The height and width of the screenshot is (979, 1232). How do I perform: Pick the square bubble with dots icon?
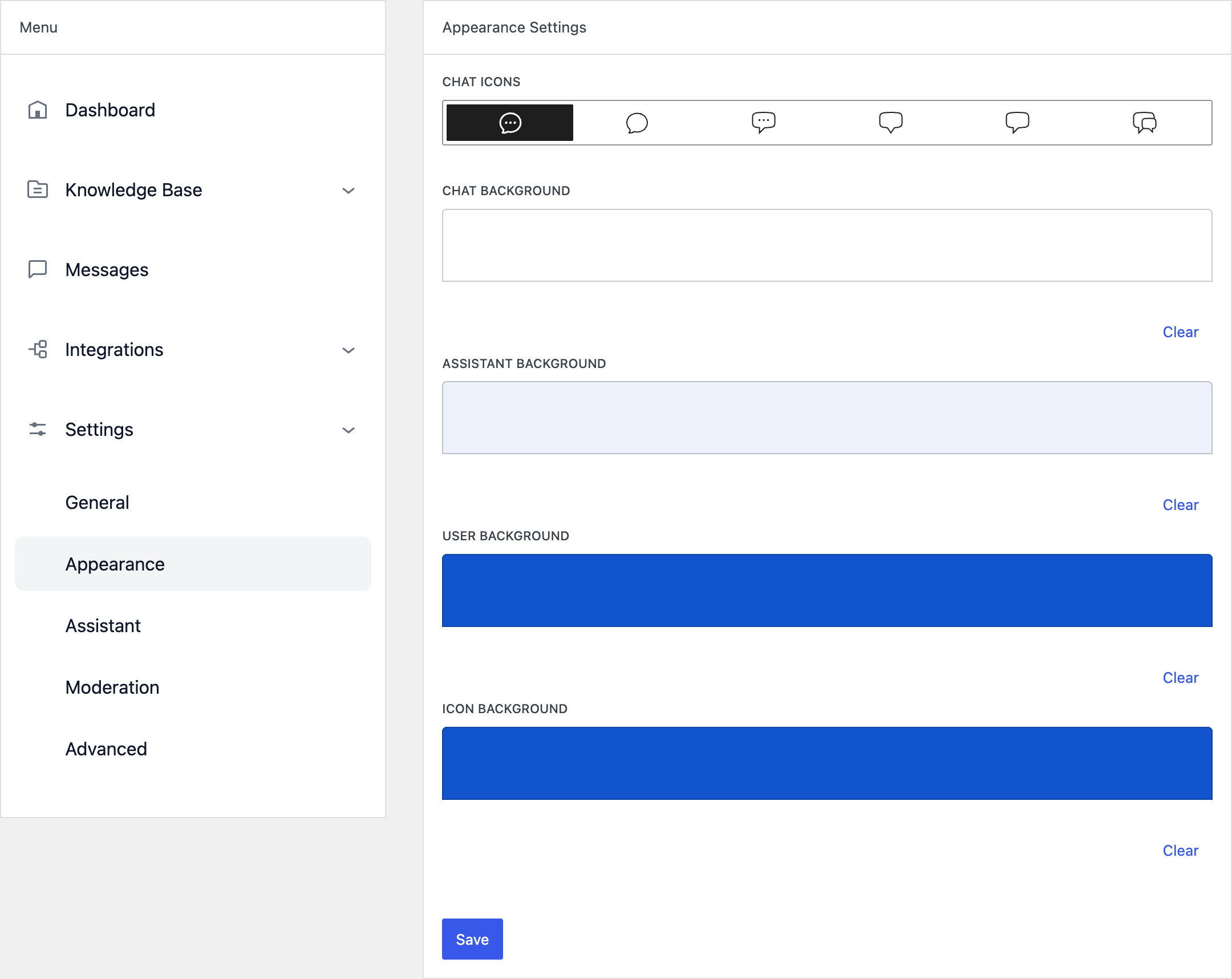[763, 122]
